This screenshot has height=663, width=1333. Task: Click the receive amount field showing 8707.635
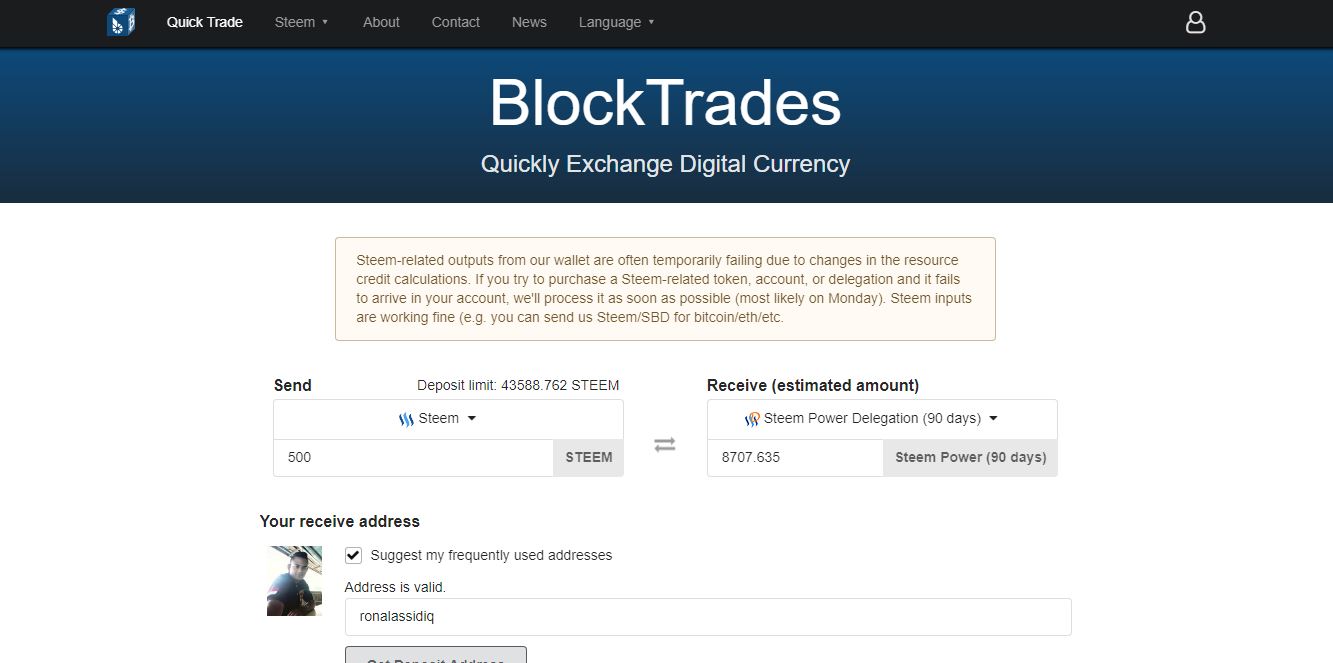click(x=796, y=457)
